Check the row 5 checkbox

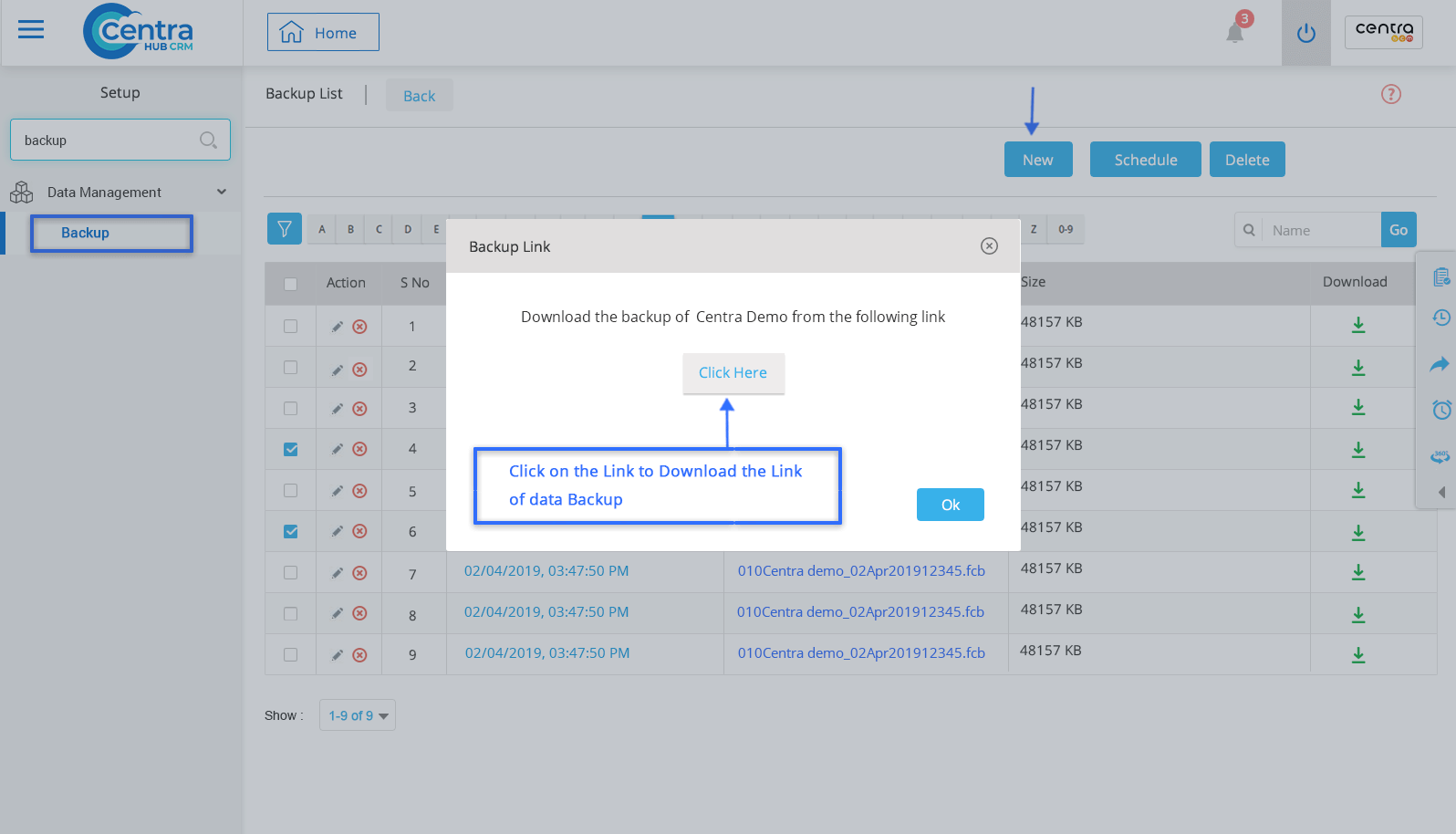coord(290,490)
